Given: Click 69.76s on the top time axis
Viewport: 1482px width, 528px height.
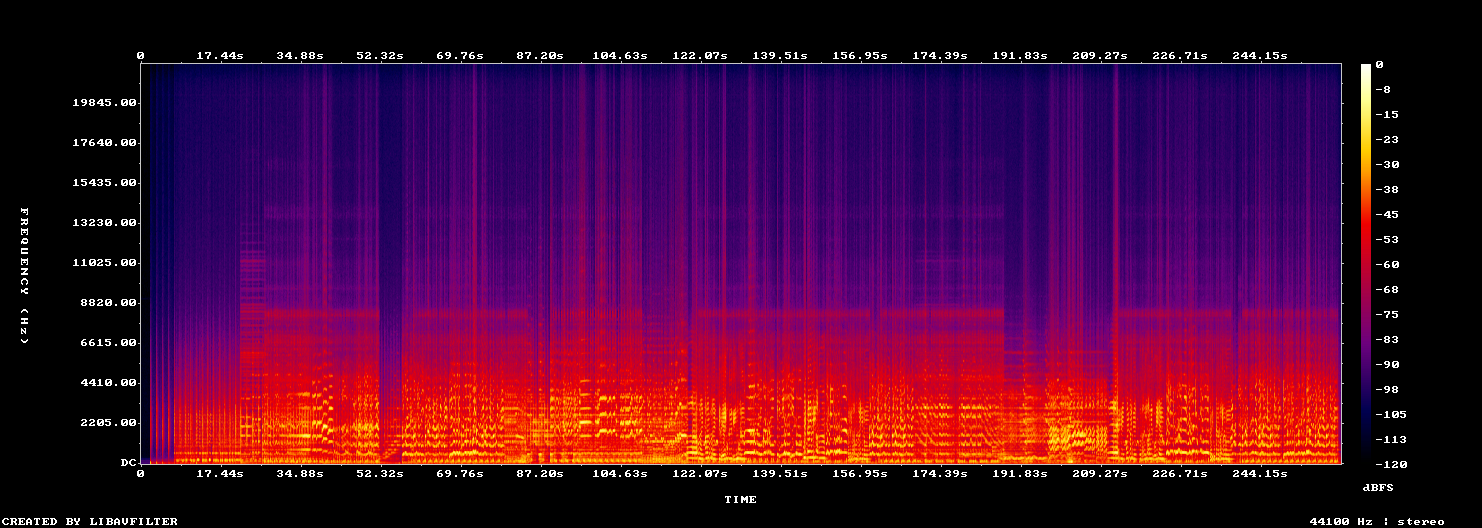Looking at the screenshot, I should 460,55.
